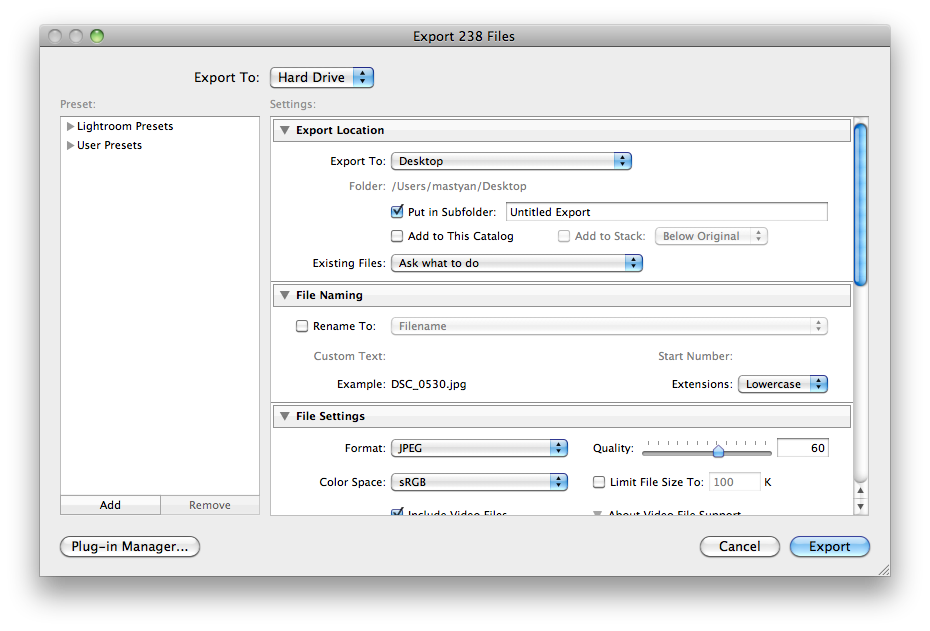Collapse the Export Location section
The width and height of the screenshot is (930, 631).
(285, 130)
